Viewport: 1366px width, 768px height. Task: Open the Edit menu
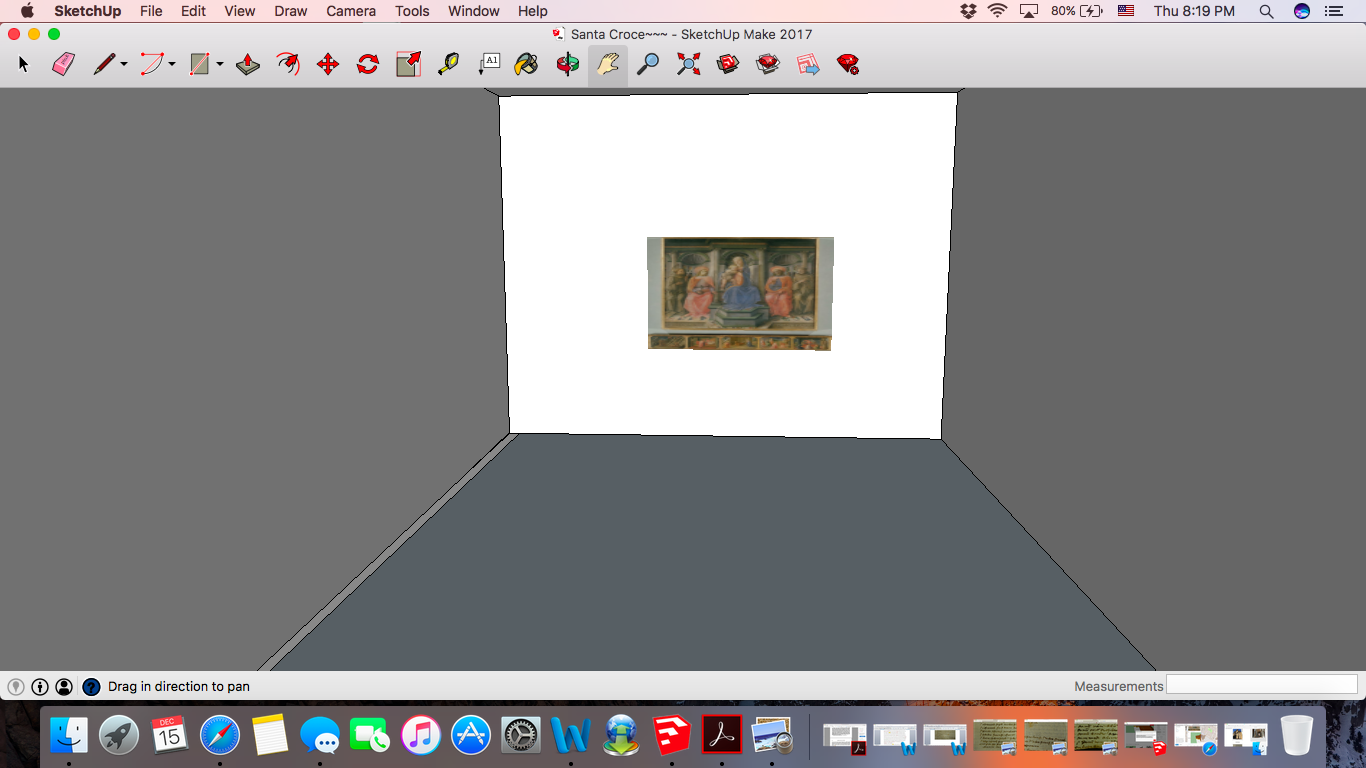(193, 11)
